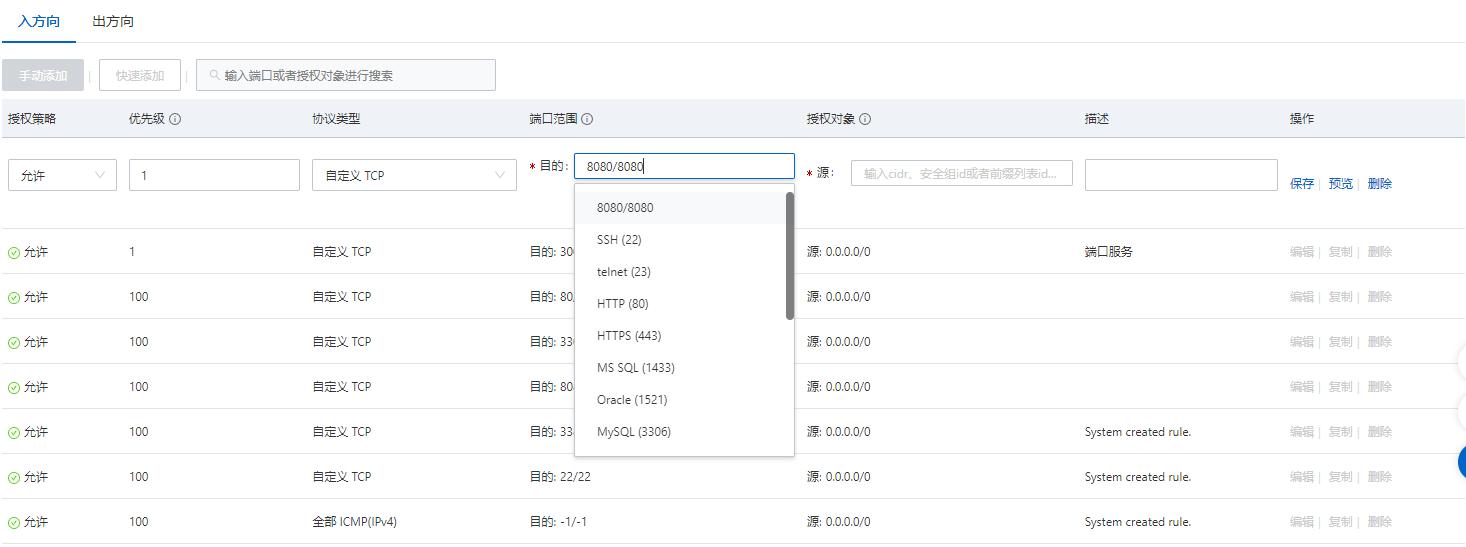The image size is (1466, 547).
Task: Click the green check icon in the 22/22 row
Action: tap(14, 478)
